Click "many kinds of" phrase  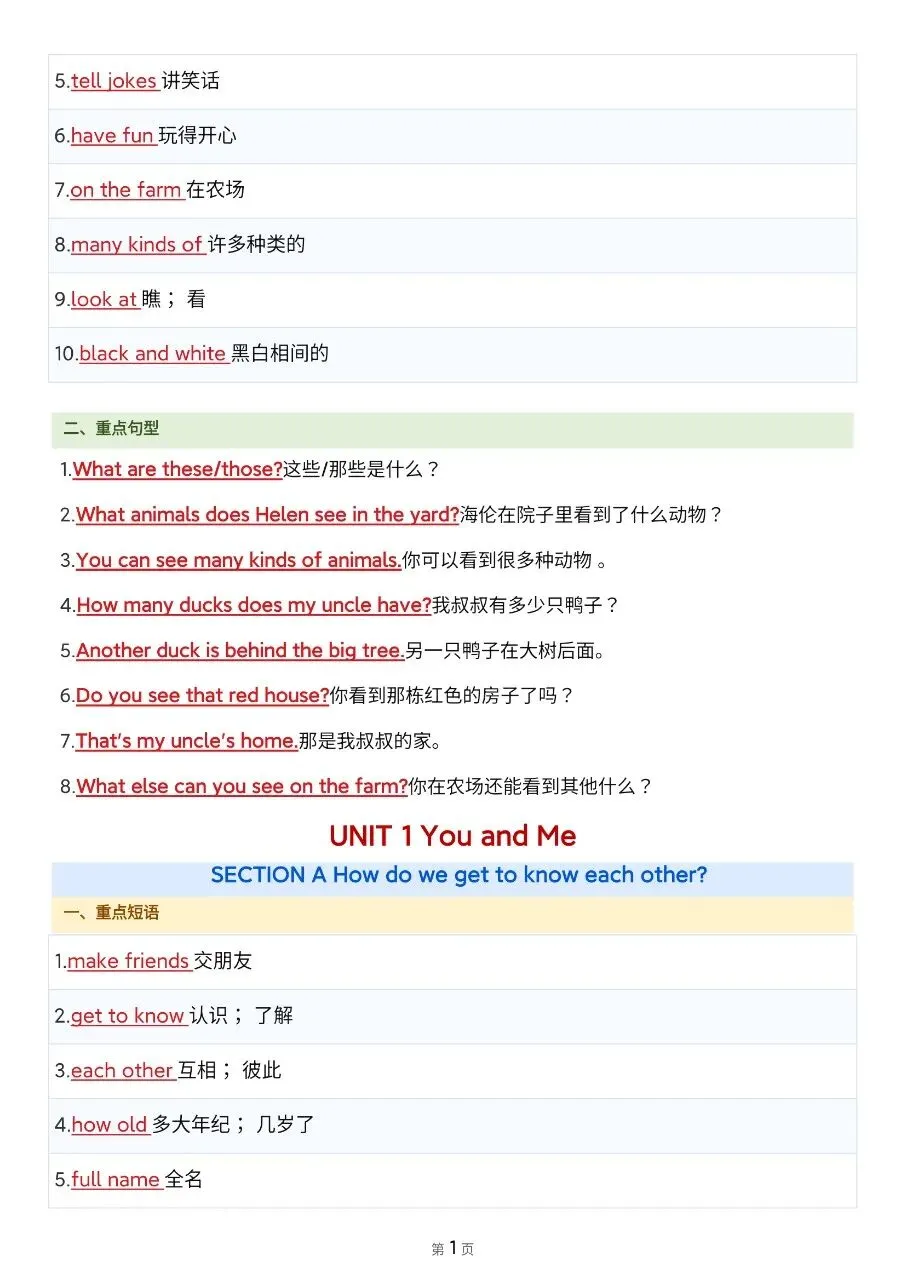point(138,244)
